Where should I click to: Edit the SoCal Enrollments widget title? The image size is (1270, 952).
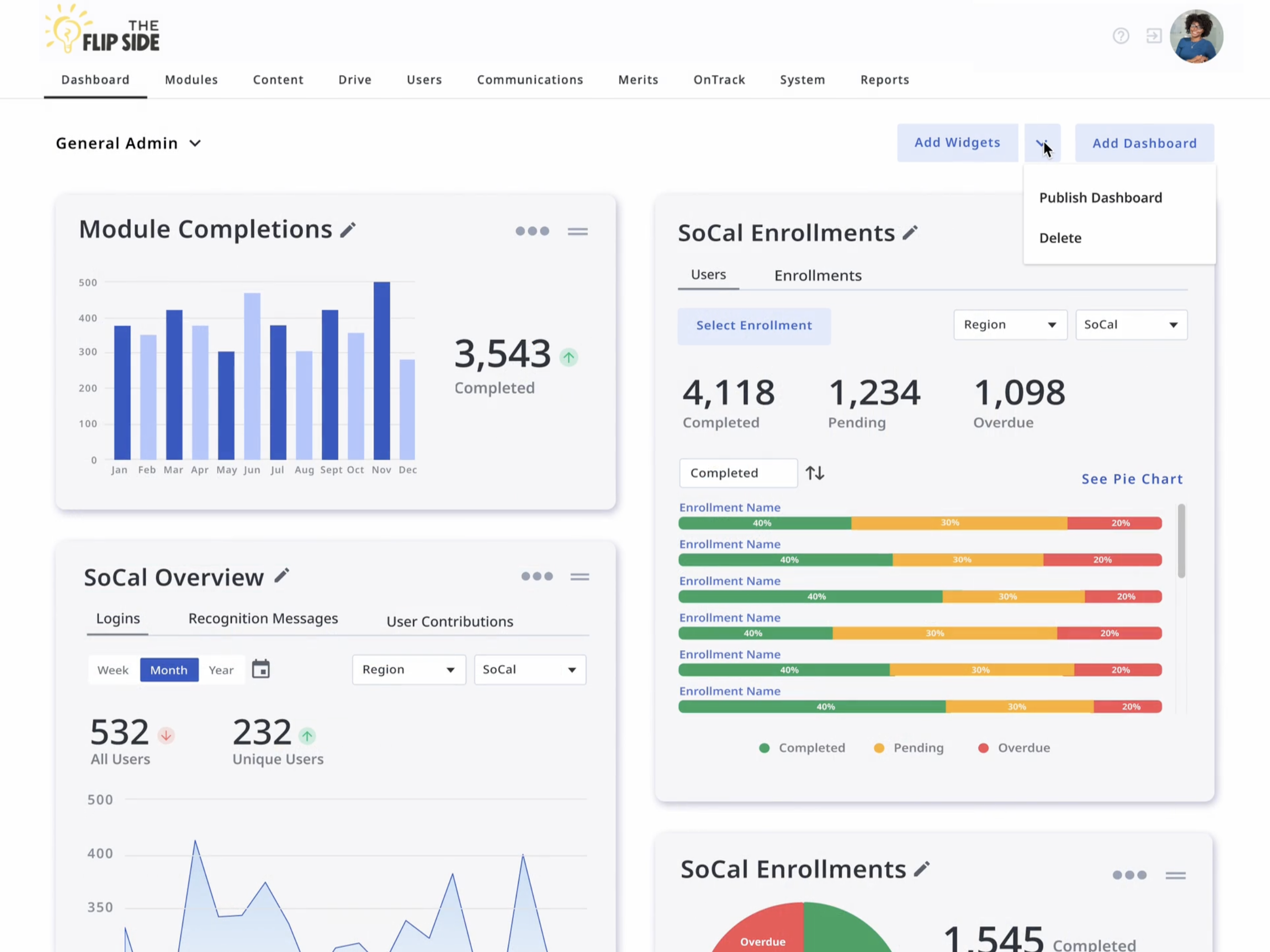[911, 232]
